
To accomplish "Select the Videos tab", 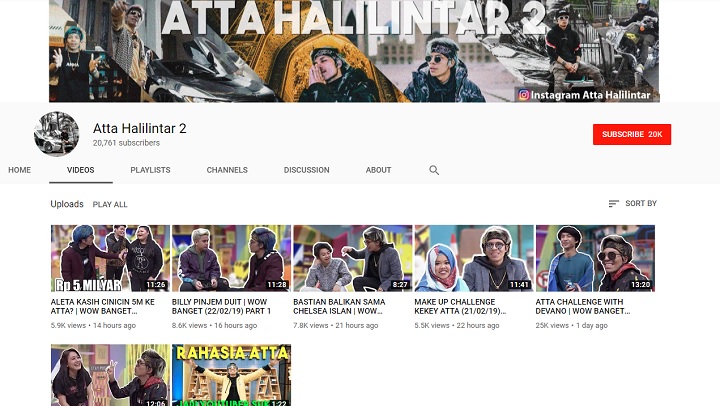I will [x=80, y=170].
